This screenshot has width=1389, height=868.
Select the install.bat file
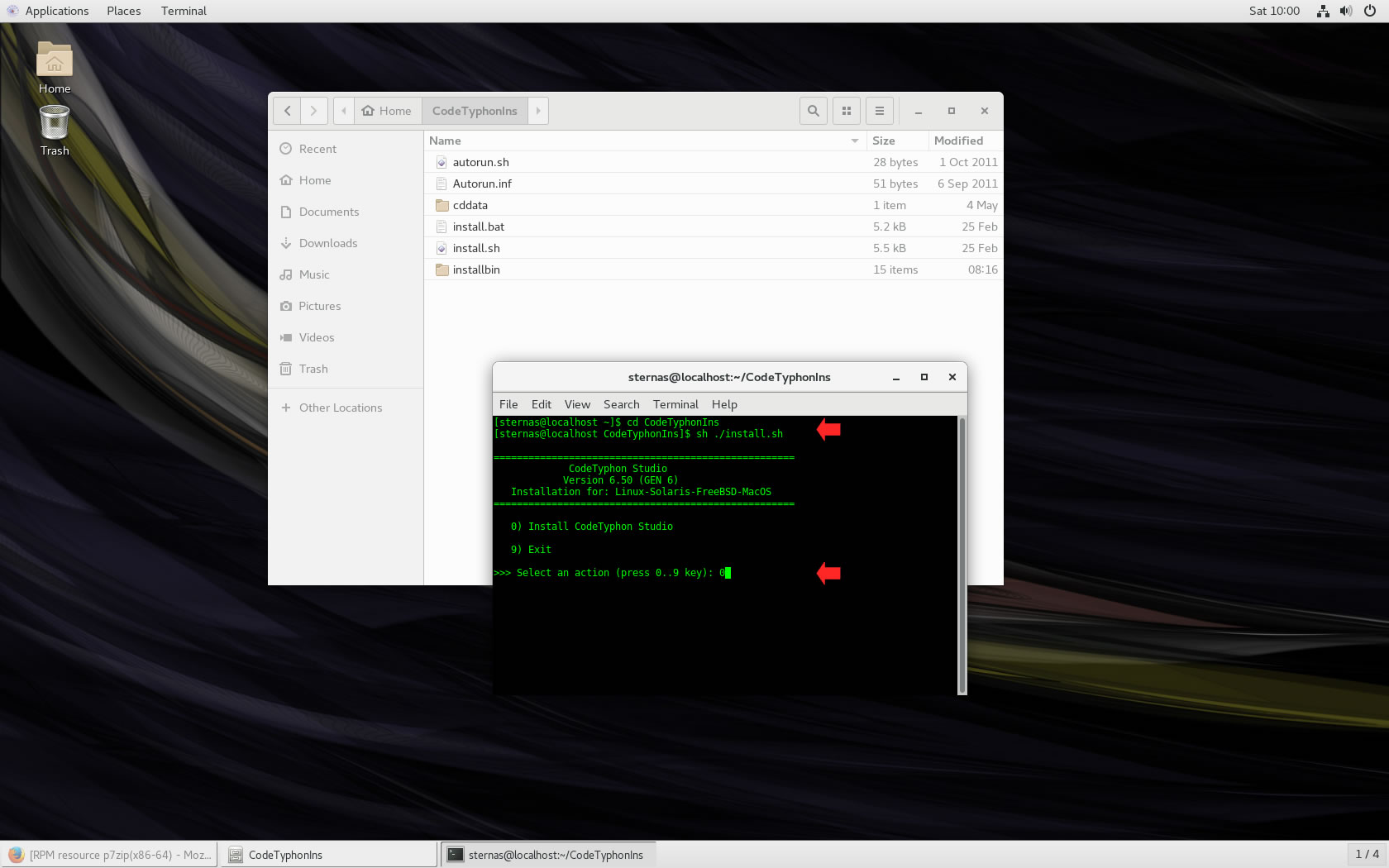coord(714,227)
